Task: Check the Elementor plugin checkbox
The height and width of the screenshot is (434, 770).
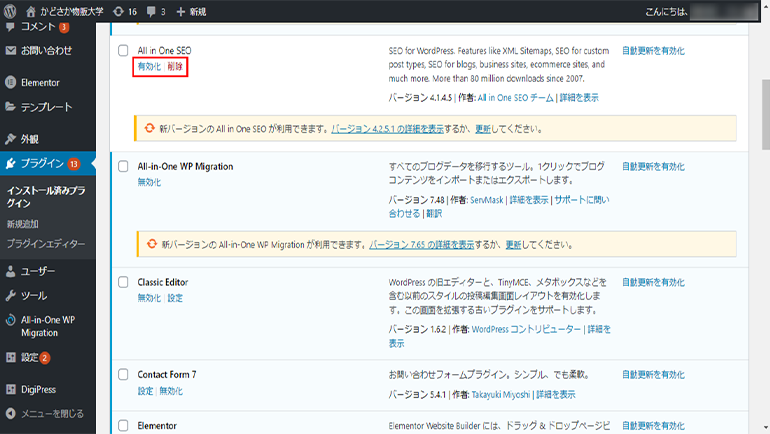Action: 123,426
